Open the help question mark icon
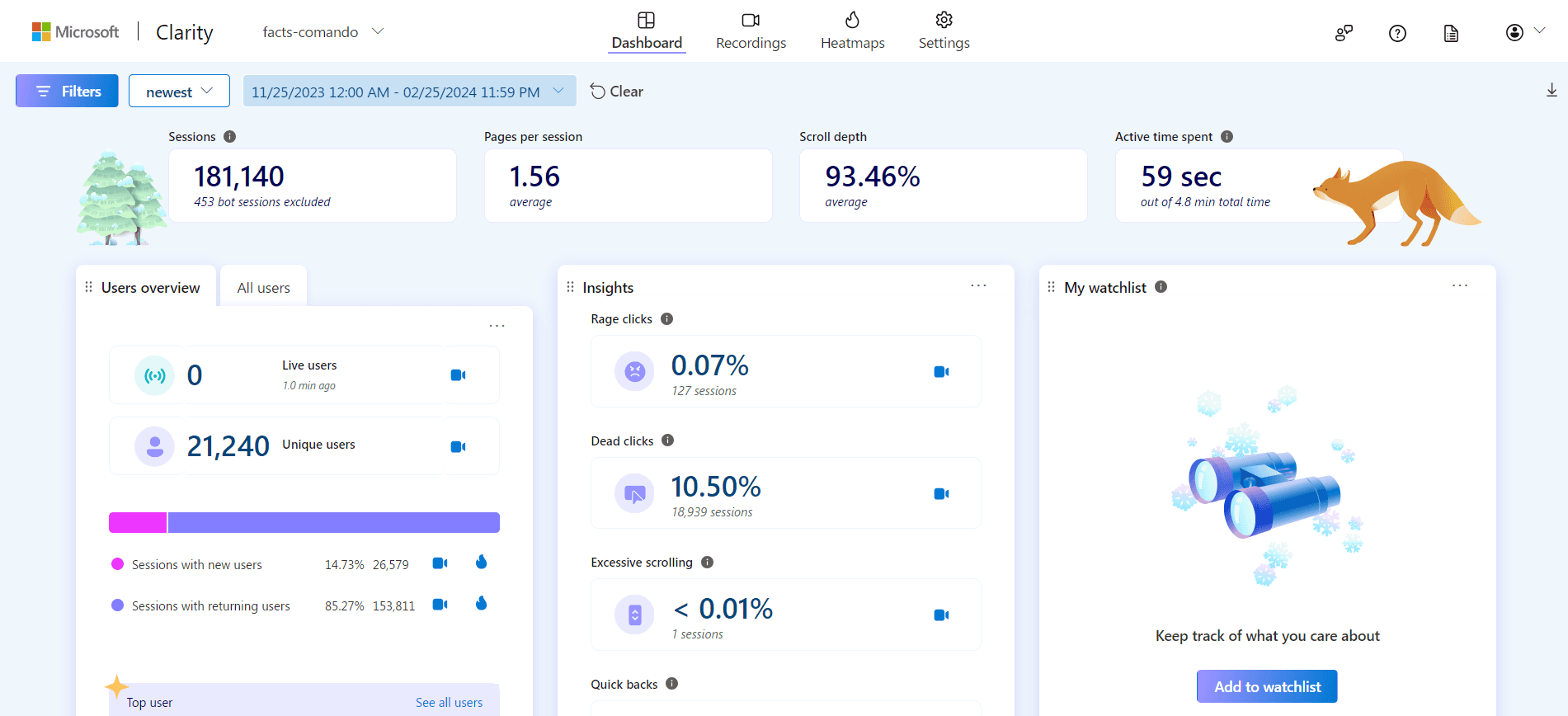1568x716 pixels. click(x=1397, y=33)
